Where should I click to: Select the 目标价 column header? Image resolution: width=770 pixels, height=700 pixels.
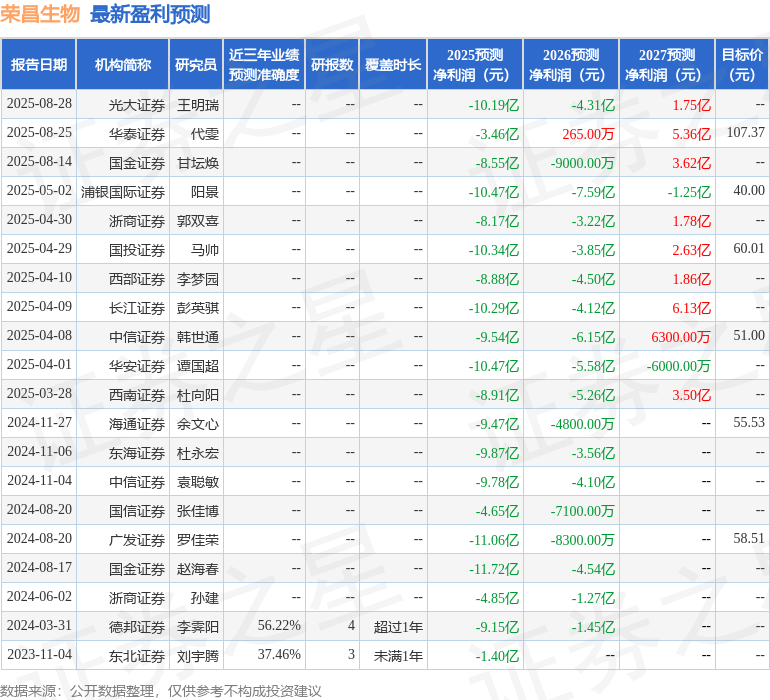point(742,65)
